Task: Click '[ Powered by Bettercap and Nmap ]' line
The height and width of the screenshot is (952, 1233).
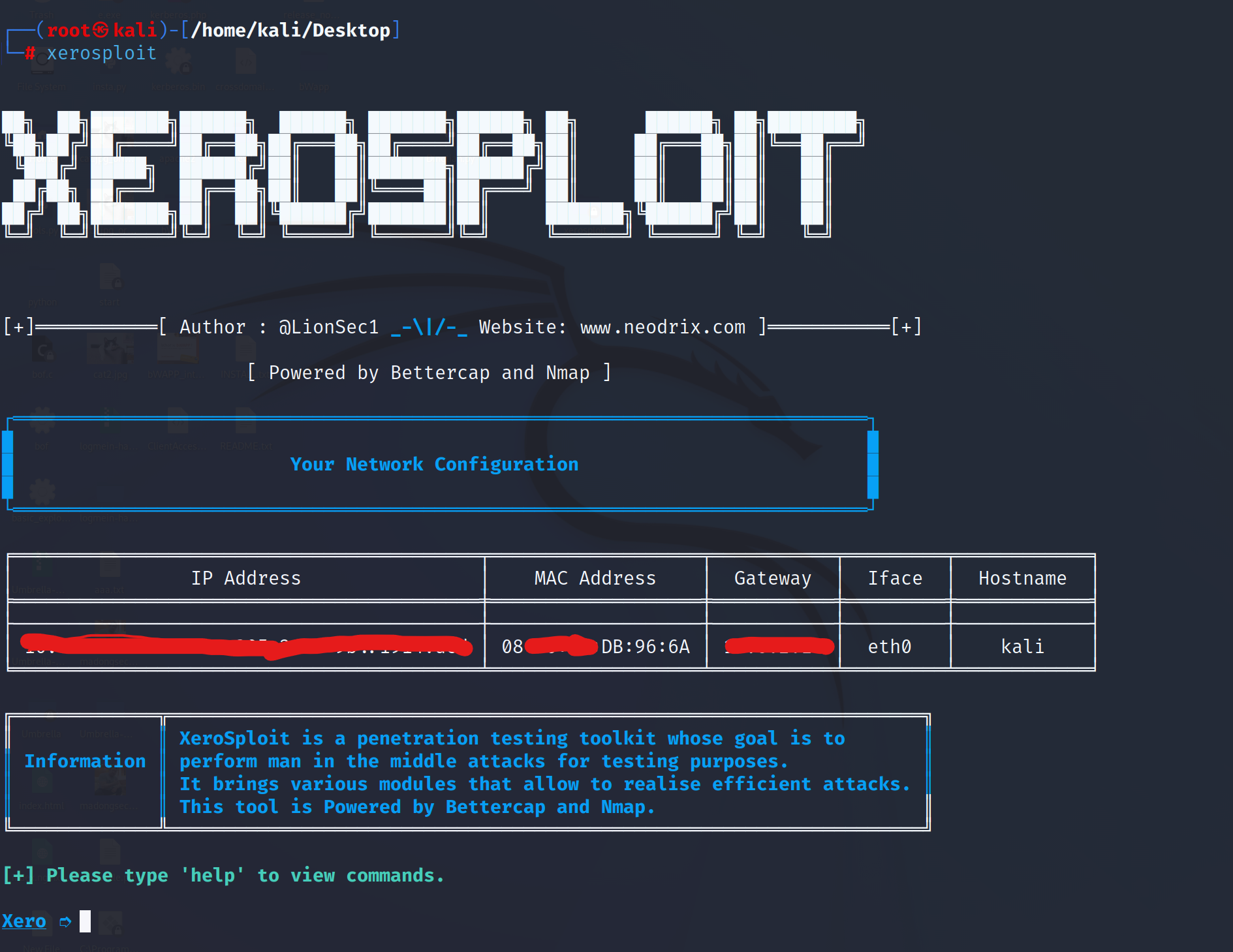Action: [429, 373]
